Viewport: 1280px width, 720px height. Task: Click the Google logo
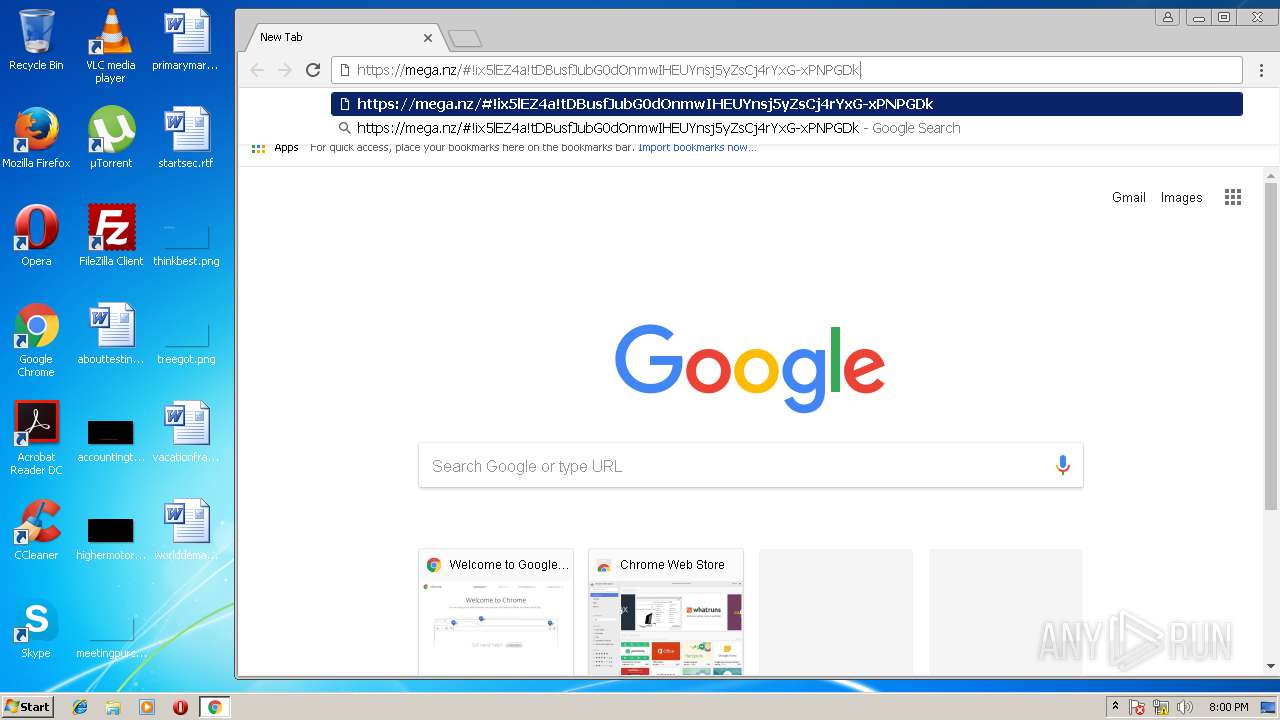[750, 367]
